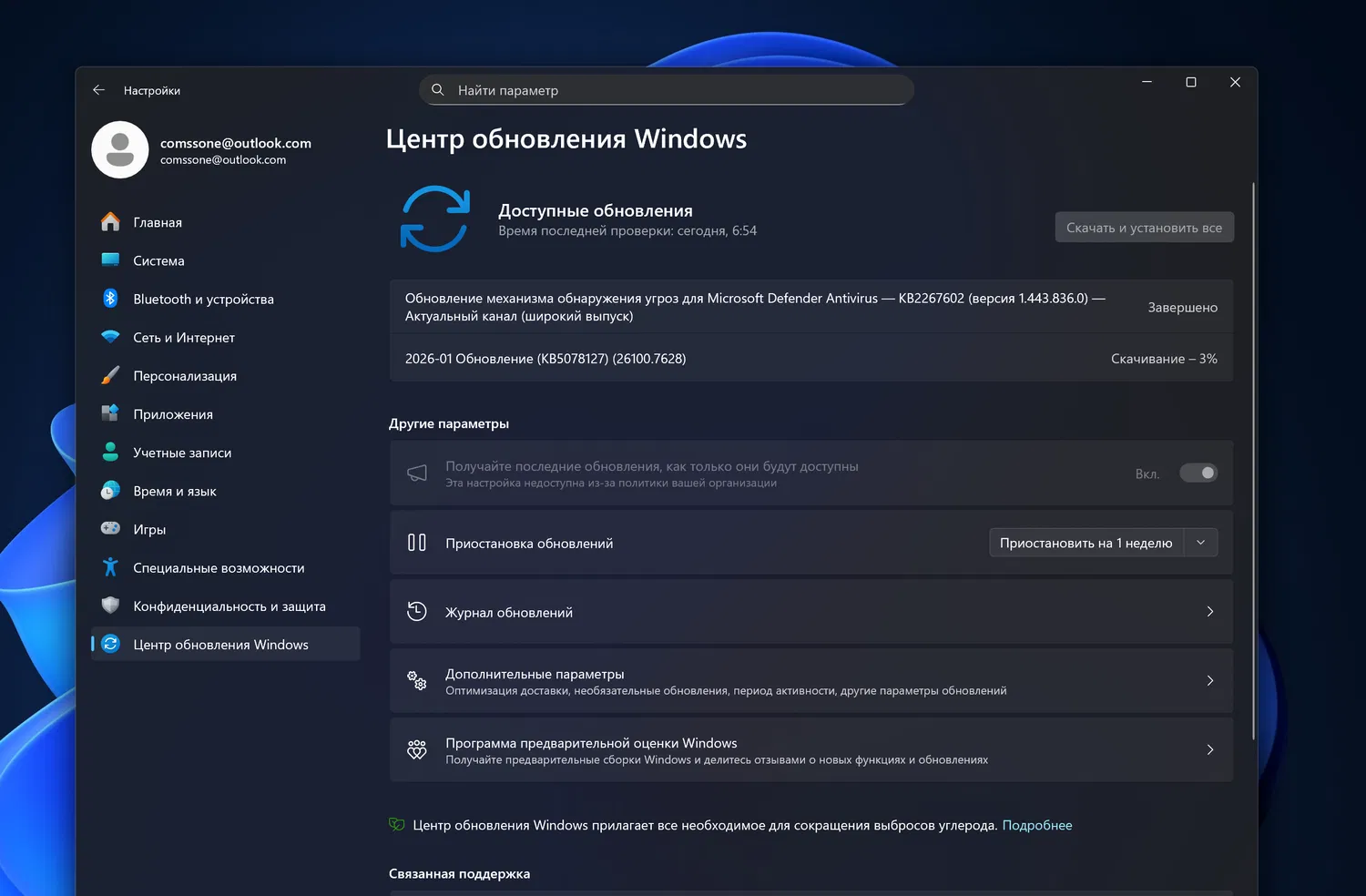Select Центр обновления Windows in sidebar
Viewport: 1366px width, 896px height.
click(x=226, y=644)
